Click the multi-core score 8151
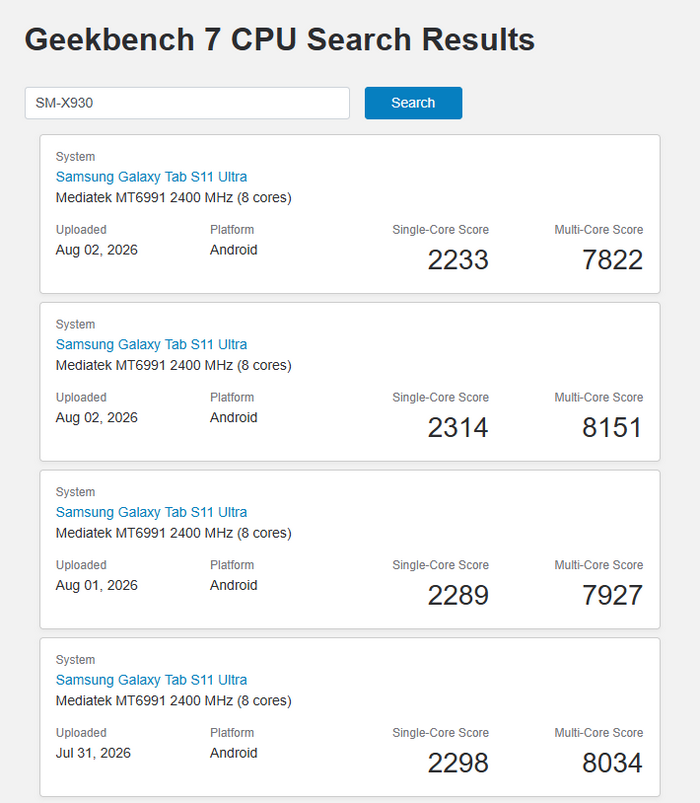 [x=612, y=427]
